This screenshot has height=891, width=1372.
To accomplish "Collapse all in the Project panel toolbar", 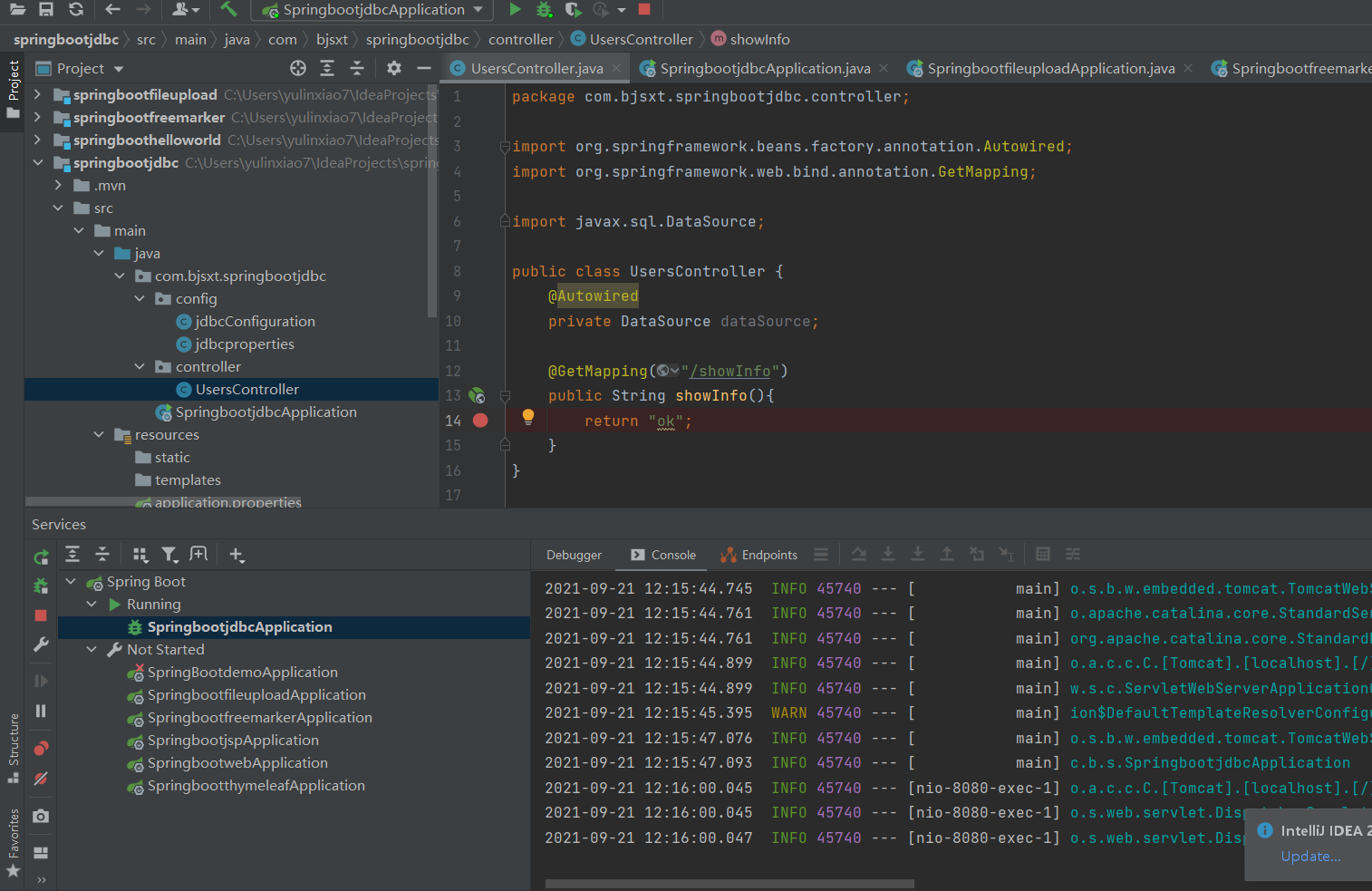I will [x=357, y=68].
